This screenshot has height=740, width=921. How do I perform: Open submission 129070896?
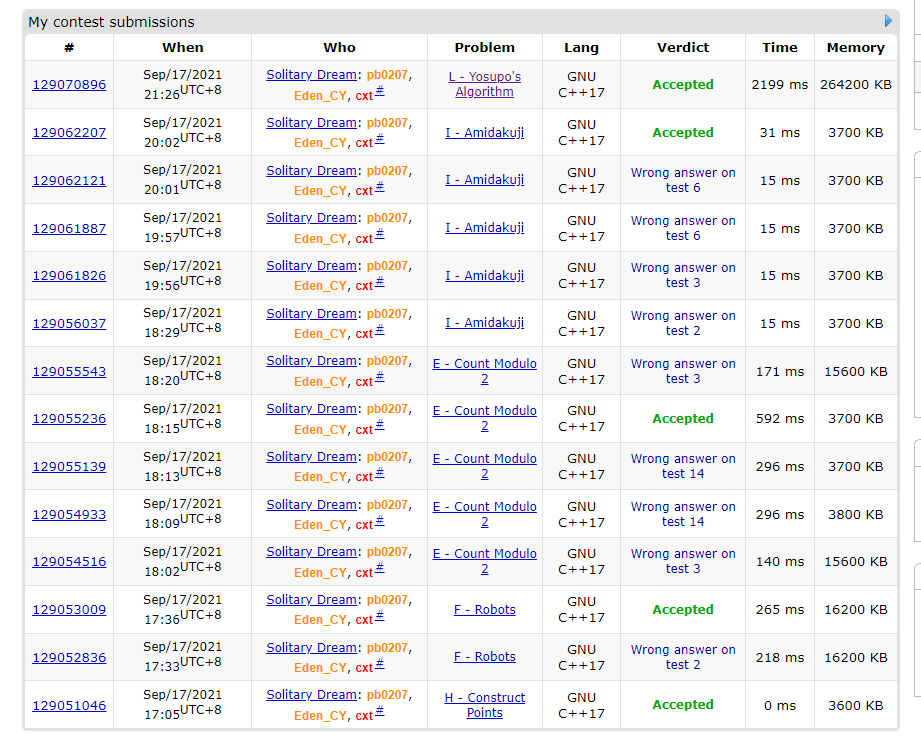pos(69,85)
